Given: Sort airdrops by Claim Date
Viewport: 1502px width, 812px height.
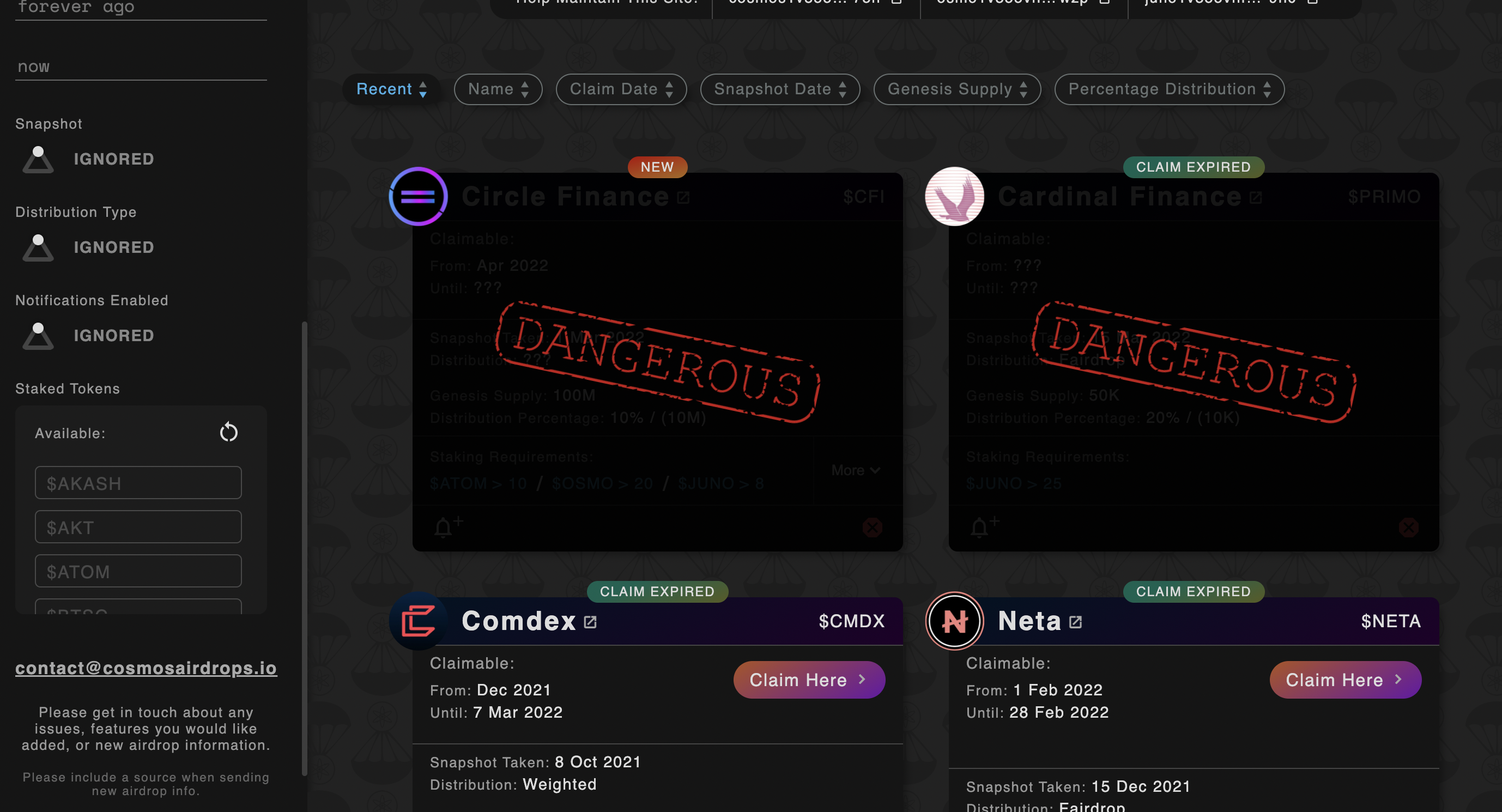Looking at the screenshot, I should (x=621, y=89).
